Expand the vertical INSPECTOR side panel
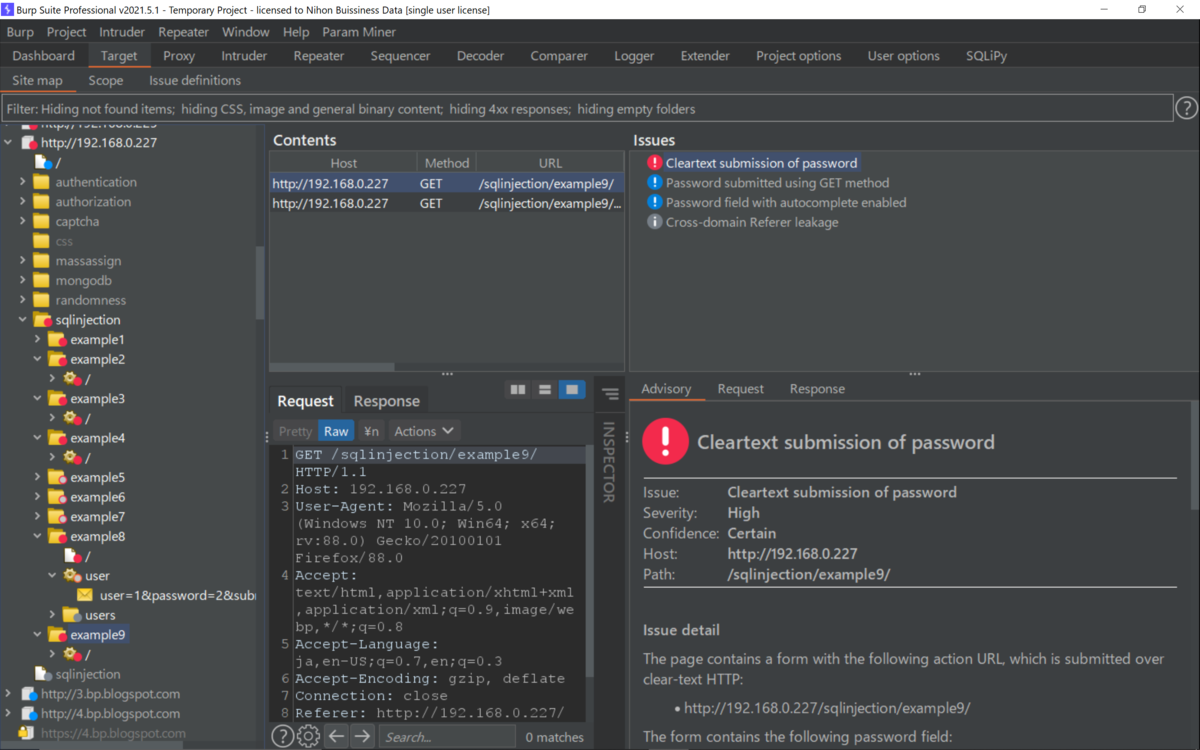The width and height of the screenshot is (1200, 750). (x=608, y=462)
